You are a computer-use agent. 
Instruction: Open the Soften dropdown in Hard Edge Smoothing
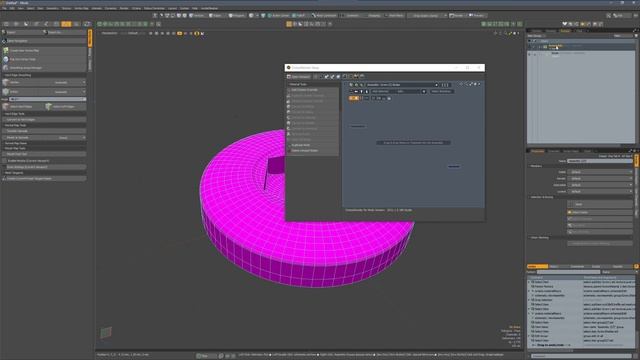[x=44, y=92]
